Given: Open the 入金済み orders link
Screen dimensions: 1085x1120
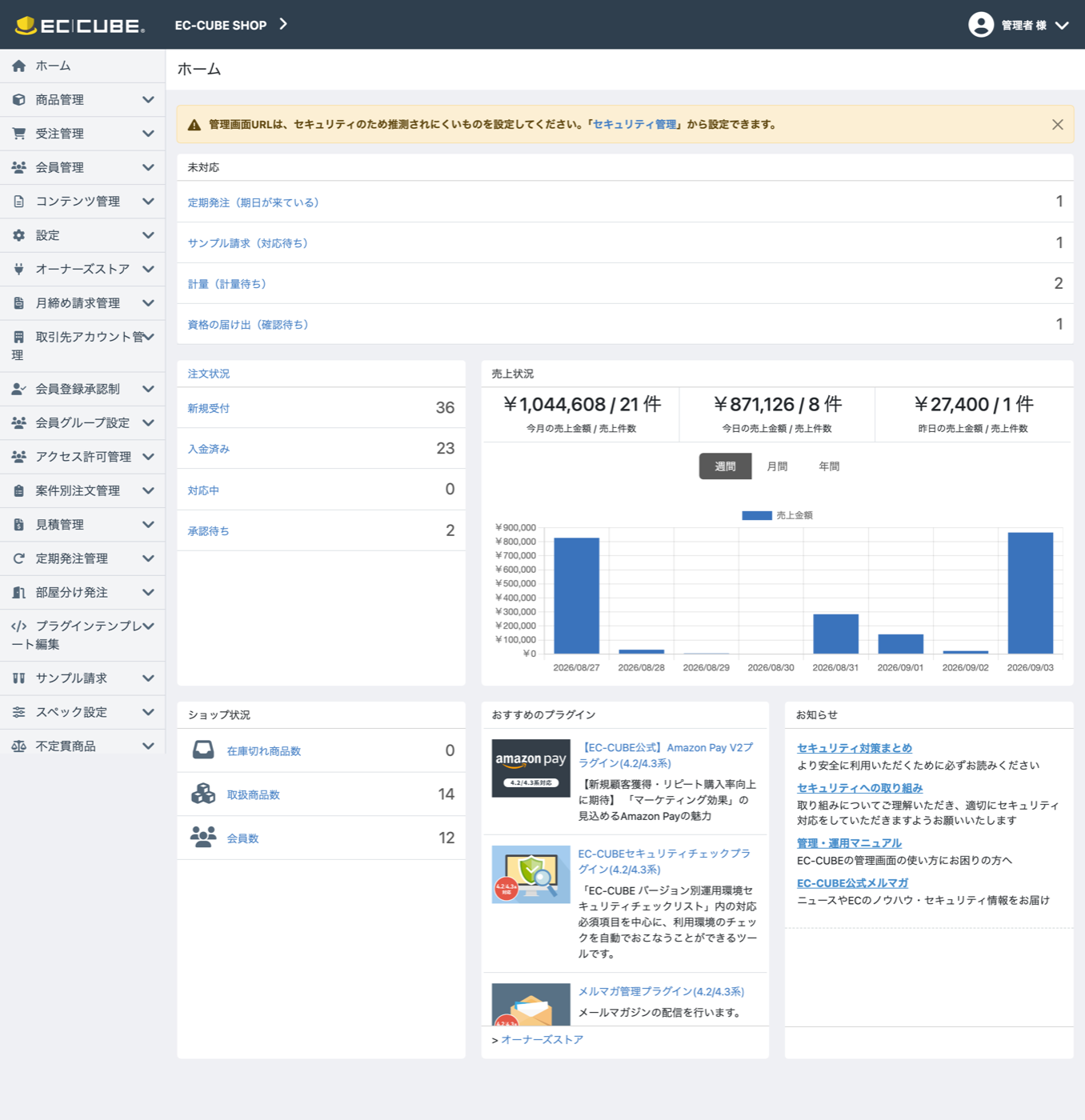Looking at the screenshot, I should click(x=209, y=449).
